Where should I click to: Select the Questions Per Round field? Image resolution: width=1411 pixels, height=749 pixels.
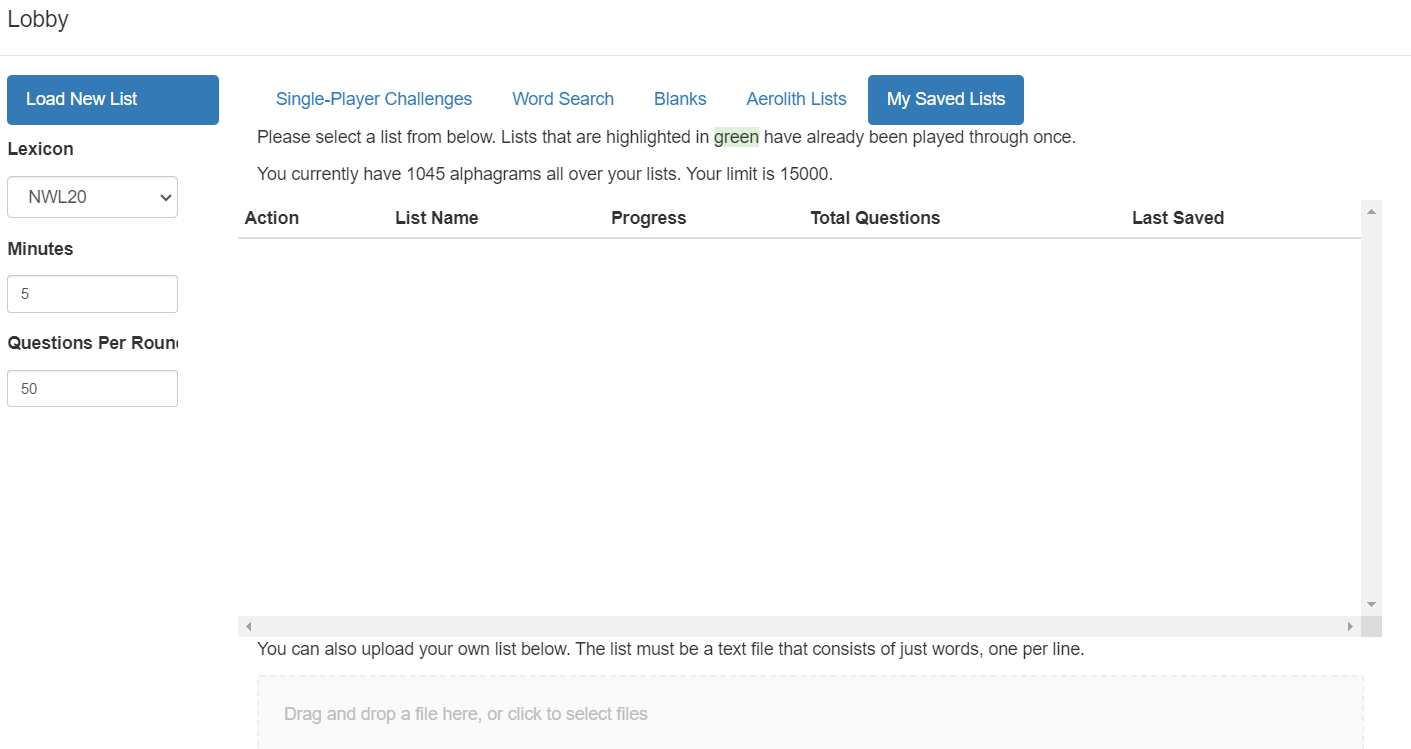[x=92, y=389]
